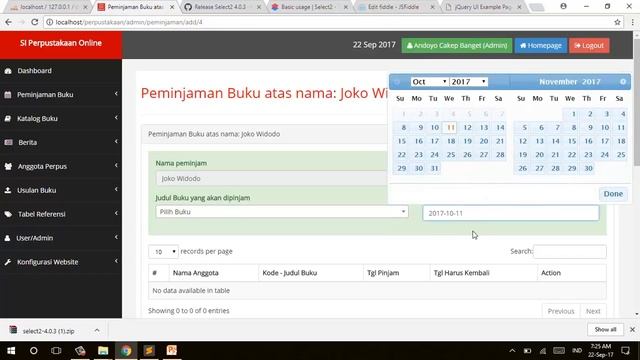This screenshot has height=360, width=640.
Task: Expand the Konfigurasi Website submenu arrow
Action: pos(116,261)
